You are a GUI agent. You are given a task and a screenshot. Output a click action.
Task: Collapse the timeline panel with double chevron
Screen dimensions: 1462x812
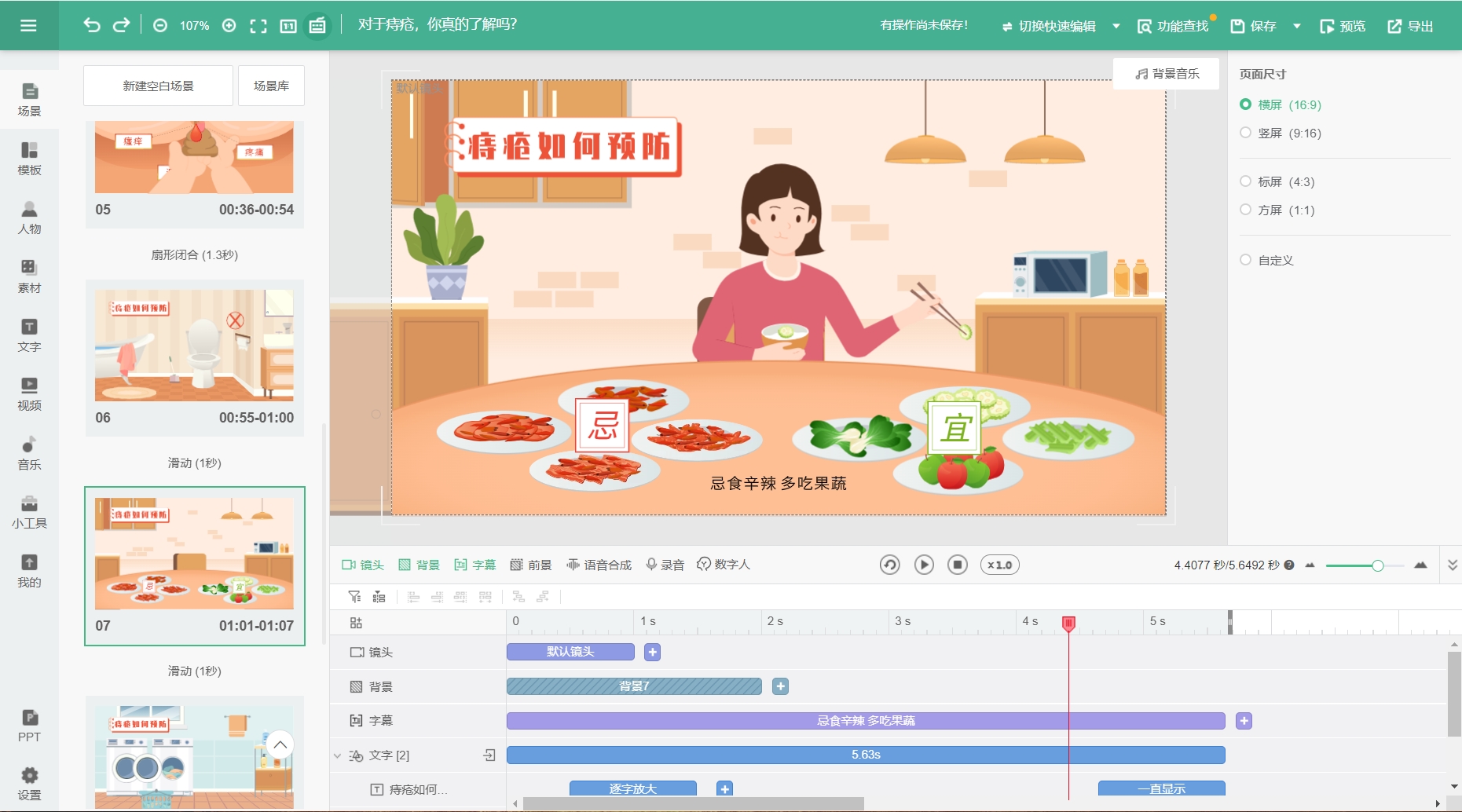pyautogui.click(x=1452, y=565)
